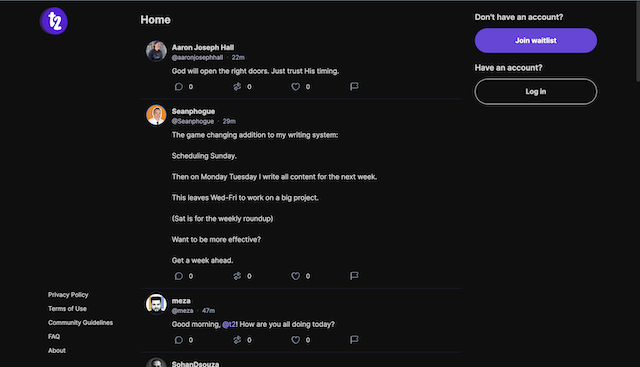This screenshot has width=640, height=367.
Task: Reply to meza's good morning post
Action: click(x=179, y=340)
